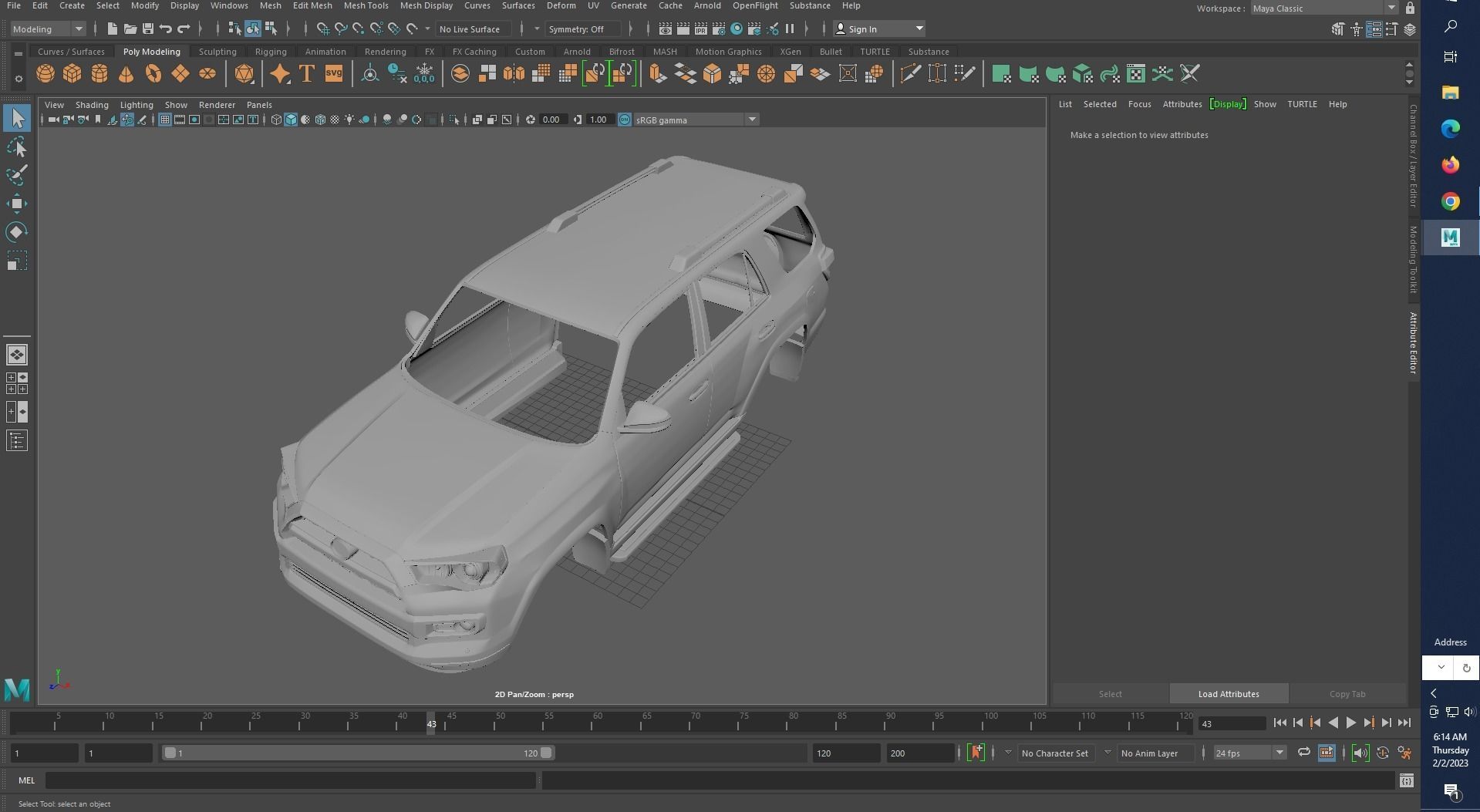
Task: Go to start of playback range
Action: click(1280, 723)
